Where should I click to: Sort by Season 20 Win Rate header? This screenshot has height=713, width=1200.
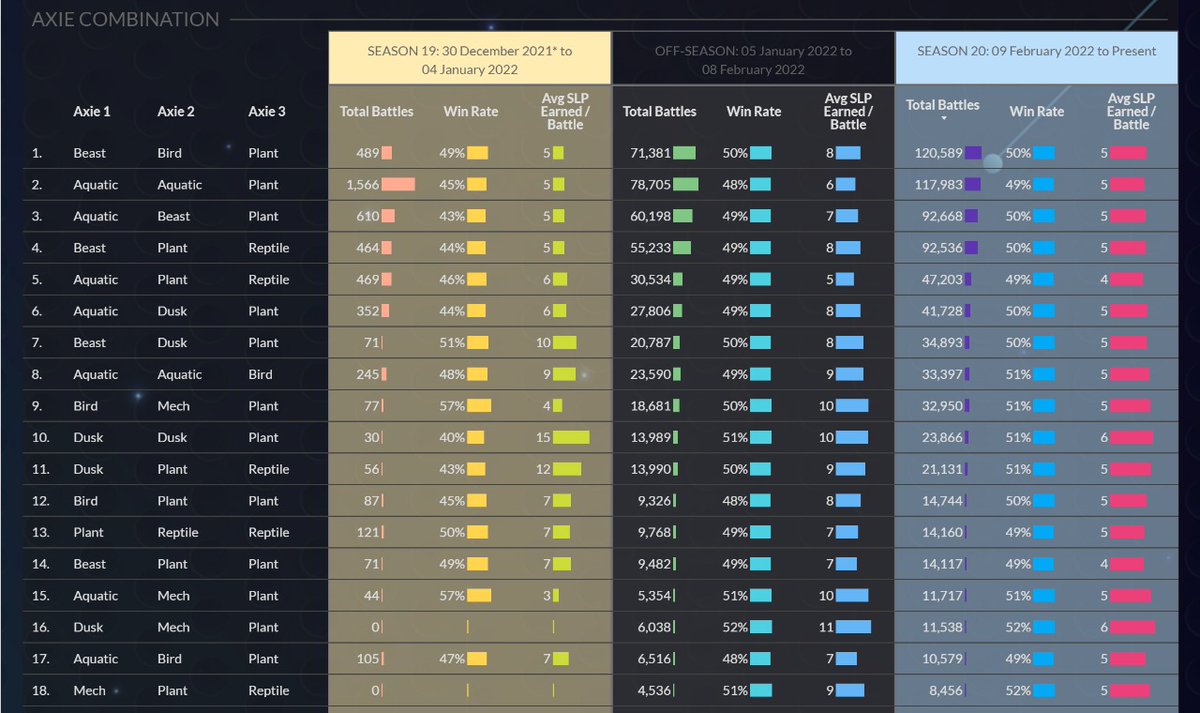coord(1037,111)
